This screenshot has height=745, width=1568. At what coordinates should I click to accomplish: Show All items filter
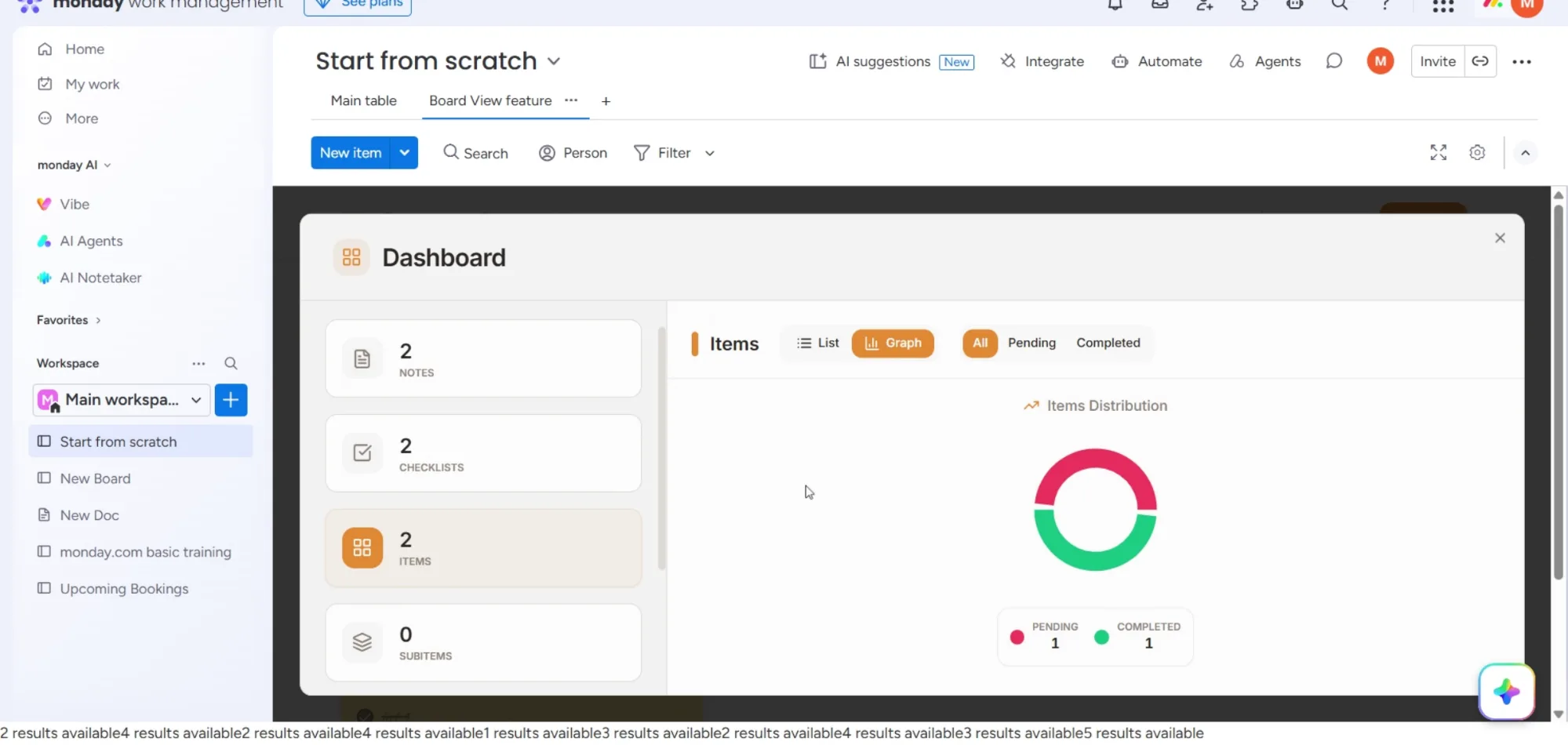(980, 343)
